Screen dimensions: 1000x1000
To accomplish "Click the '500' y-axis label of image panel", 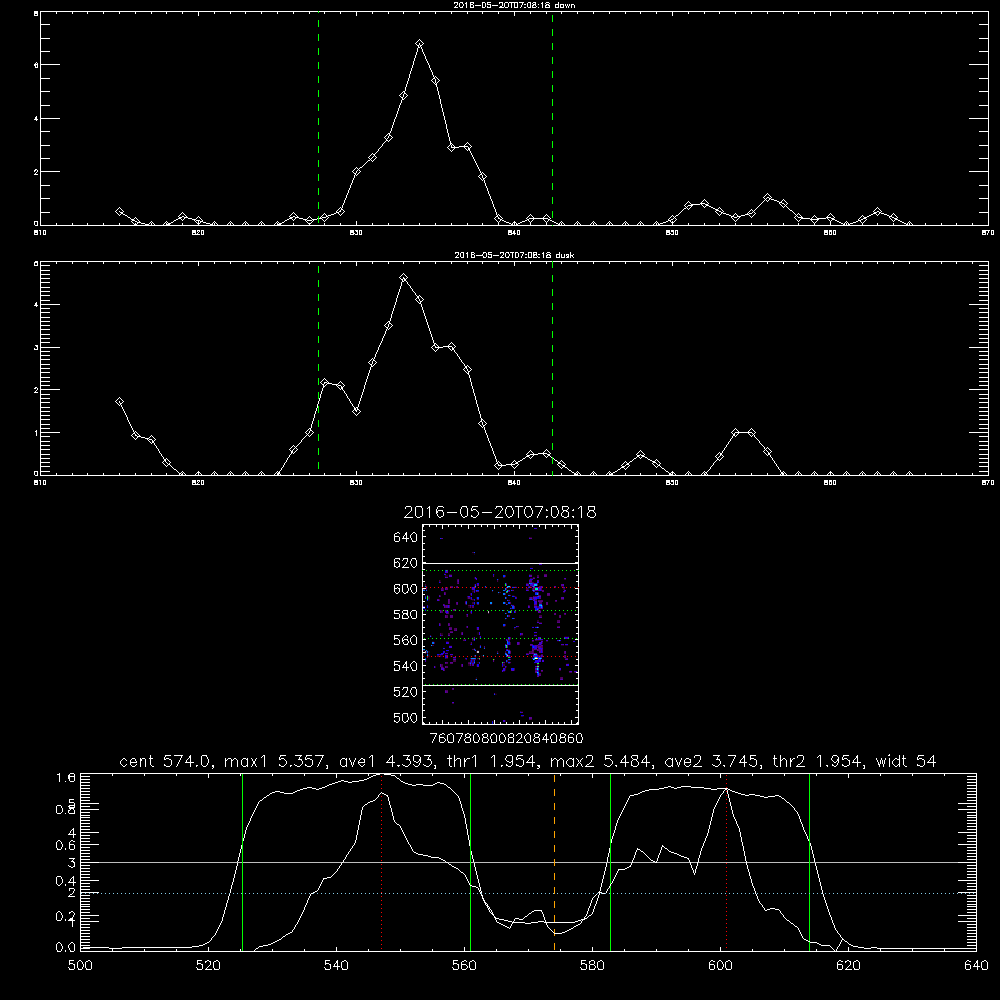I will tap(406, 717).
